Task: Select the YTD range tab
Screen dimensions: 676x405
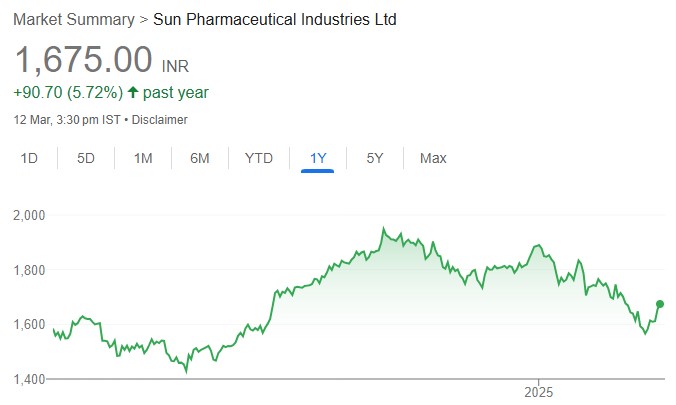Action: (x=259, y=158)
